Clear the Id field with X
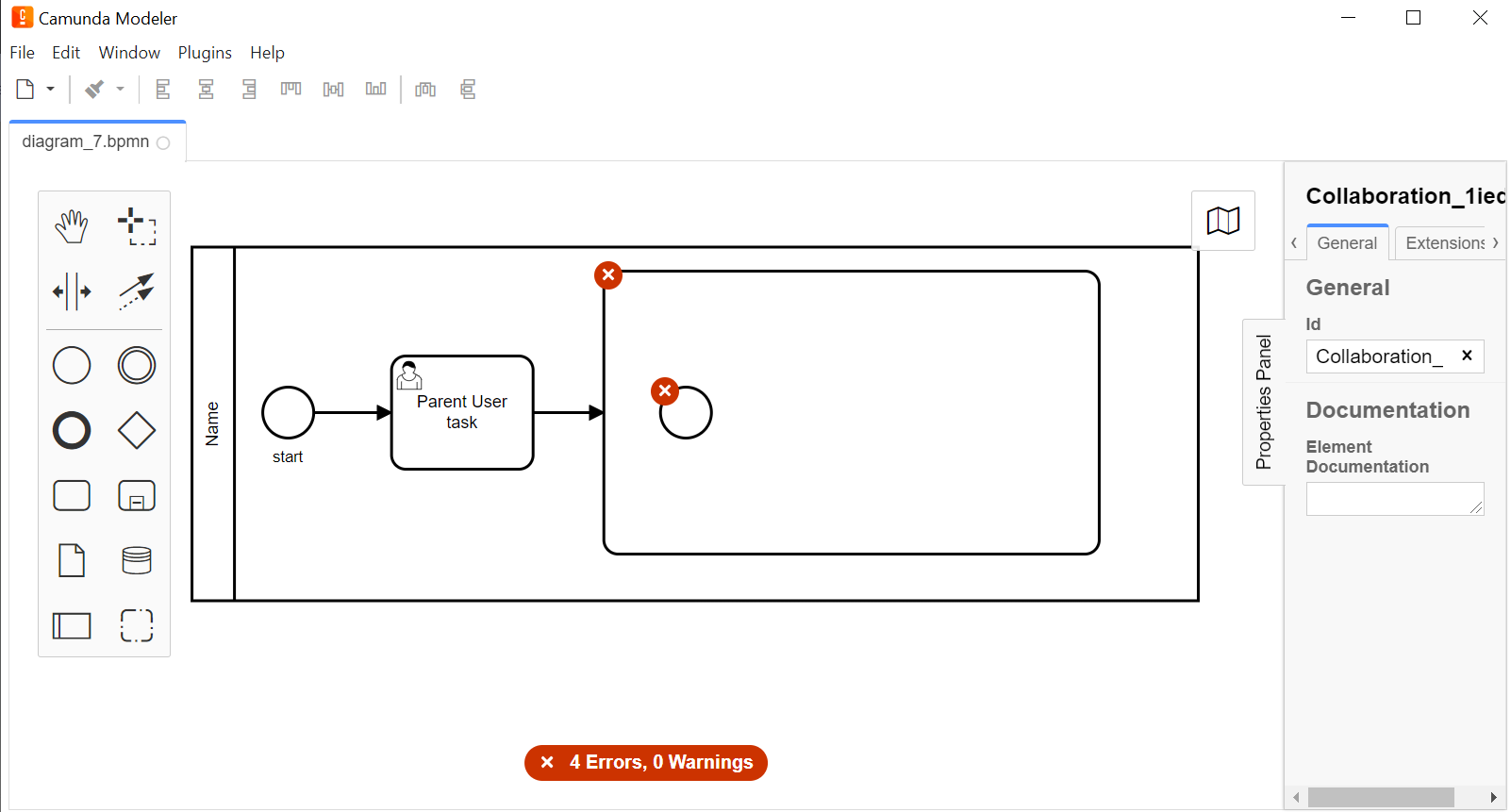 (1467, 356)
